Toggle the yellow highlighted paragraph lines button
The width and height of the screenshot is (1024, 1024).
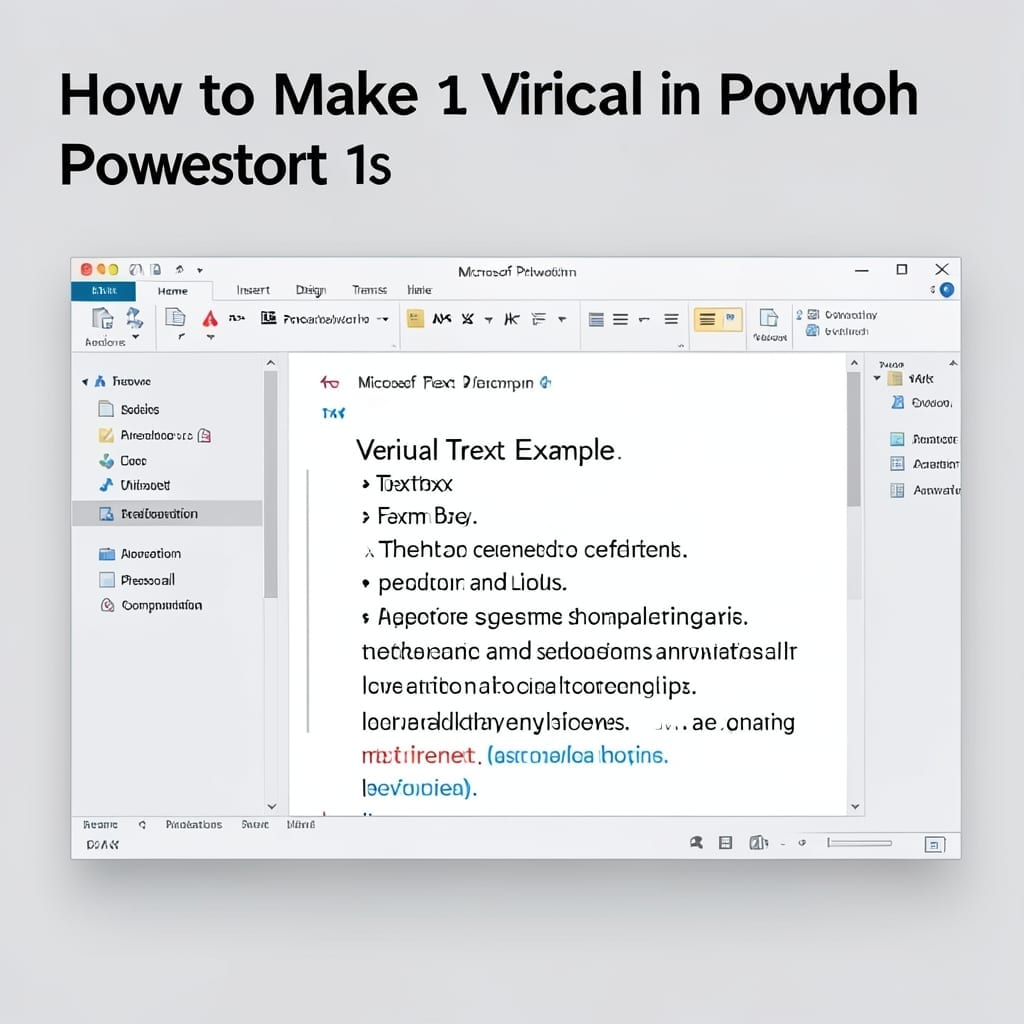pyautogui.click(x=707, y=319)
